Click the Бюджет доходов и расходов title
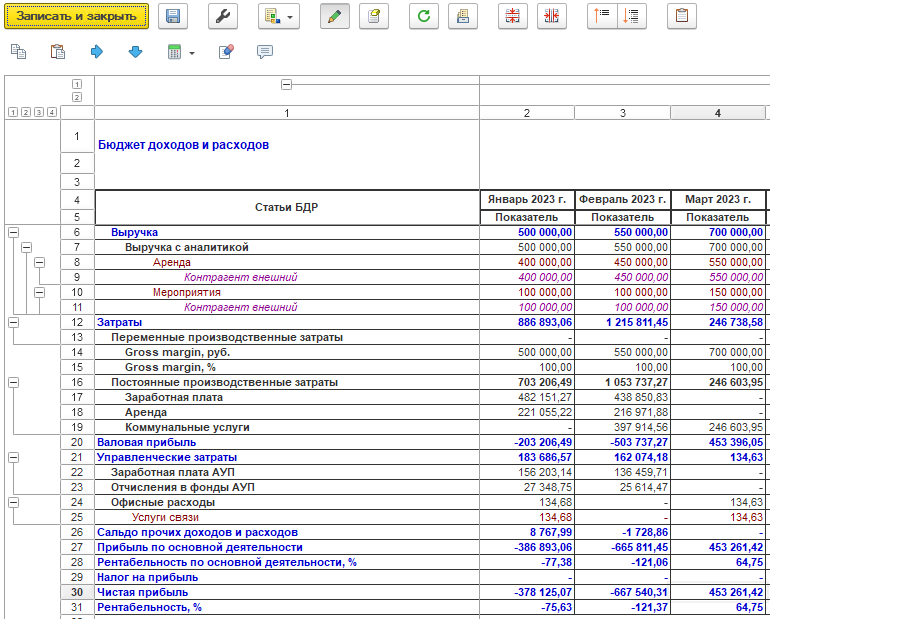This screenshot has width=922, height=619. coord(183,145)
